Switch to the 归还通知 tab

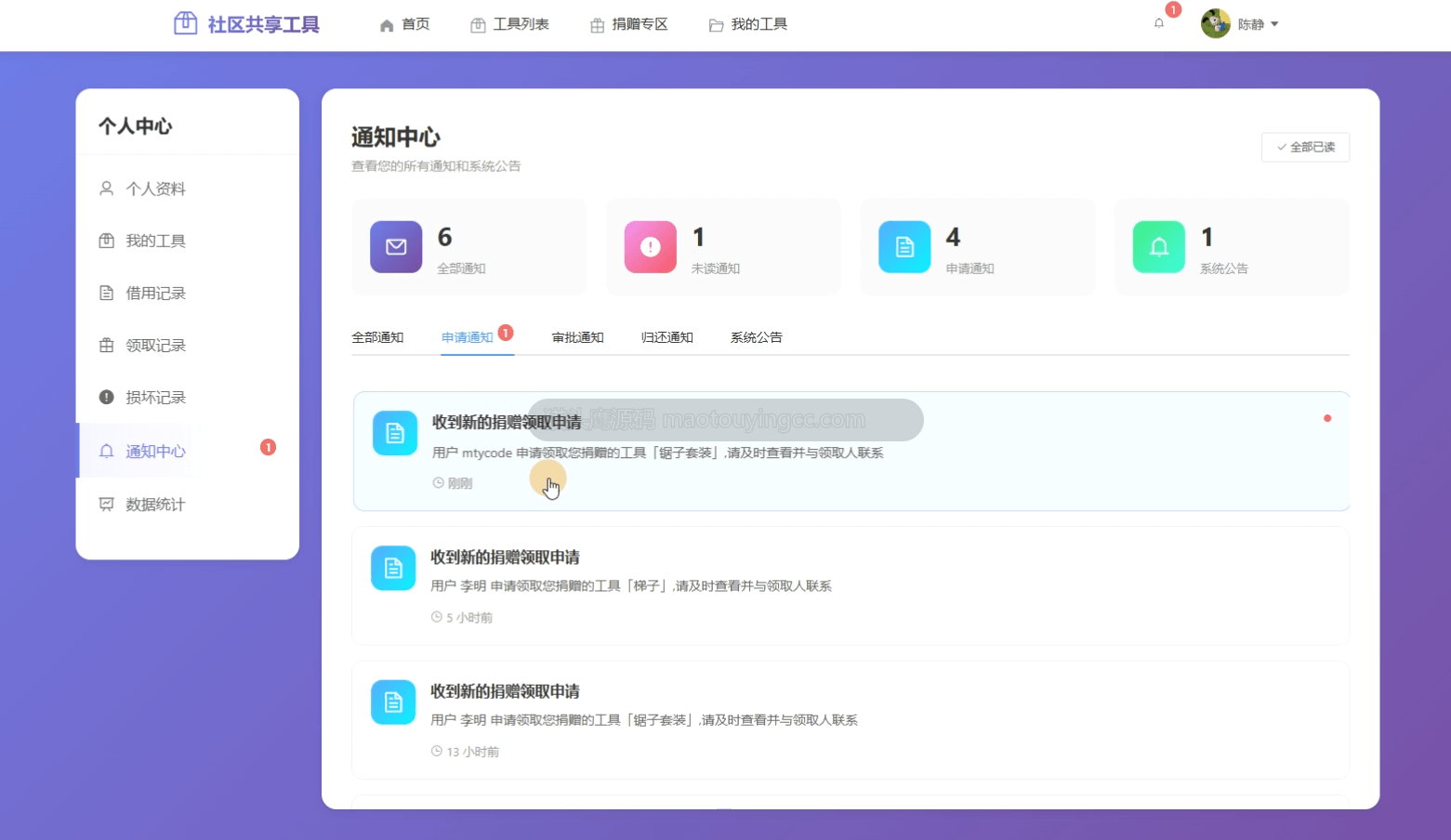pyautogui.click(x=667, y=337)
